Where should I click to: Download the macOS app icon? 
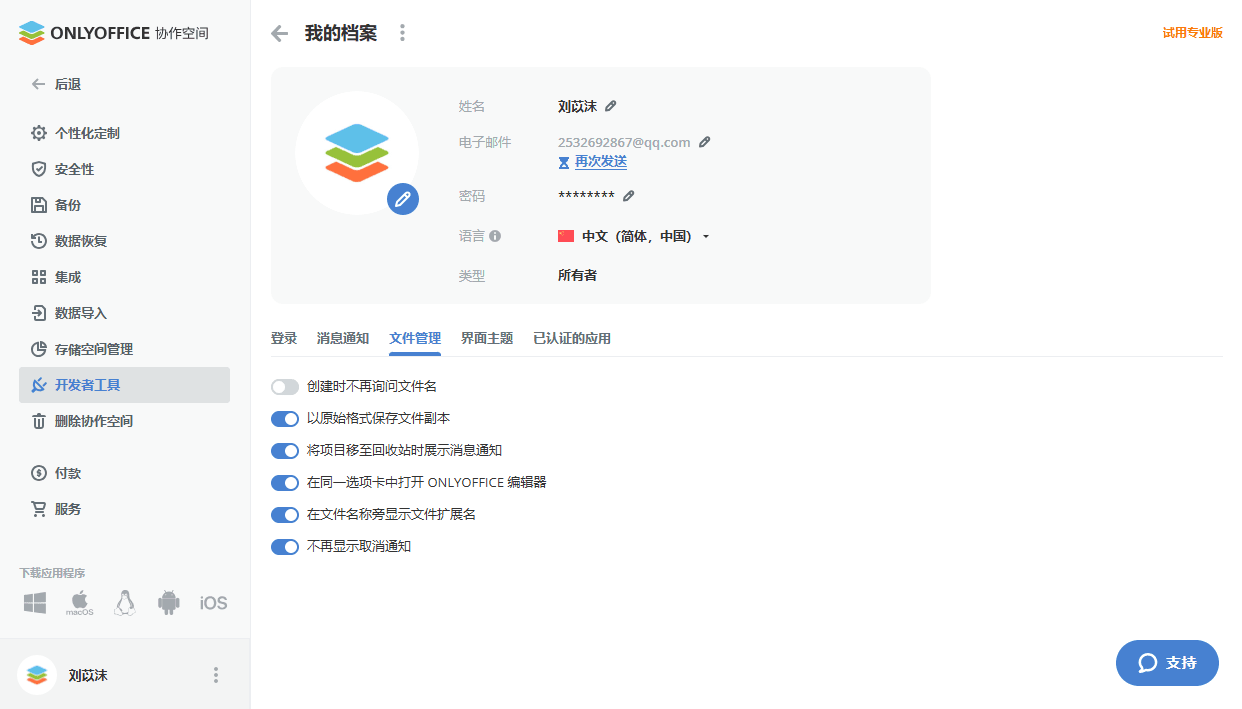click(80, 603)
